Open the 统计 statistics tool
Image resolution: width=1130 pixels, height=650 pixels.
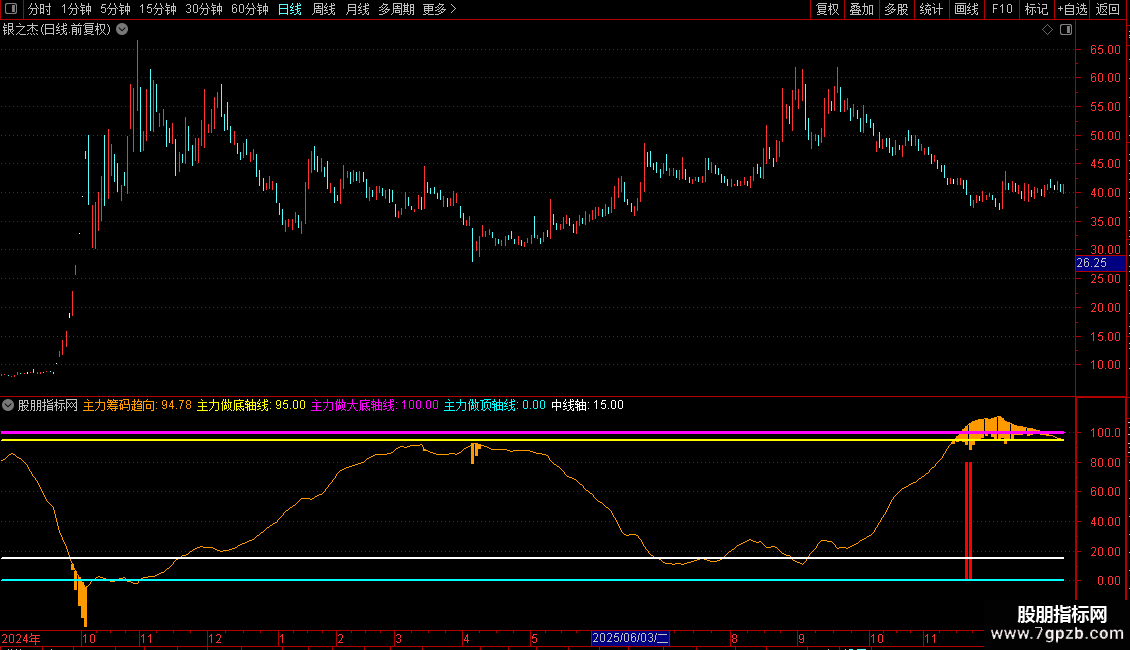pos(931,9)
